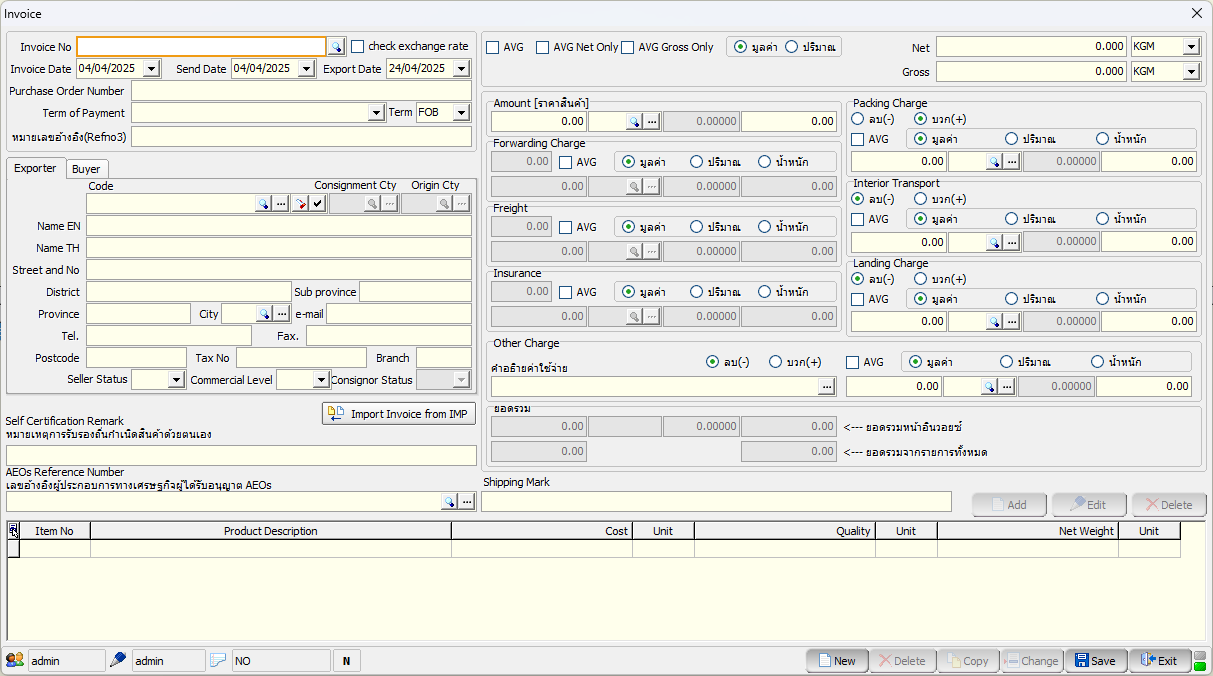Click the eraser icon beside Exporter Code
The width and height of the screenshot is (1213, 676).
(x=299, y=204)
